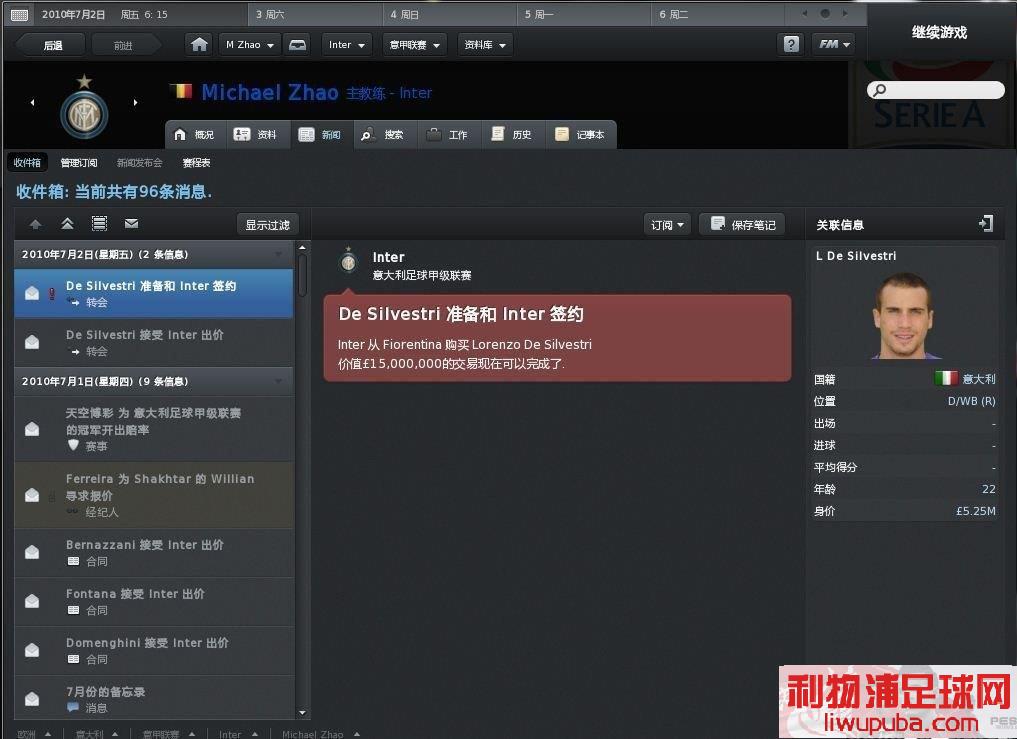Open the help question mark icon
The image size is (1017, 739).
791,44
